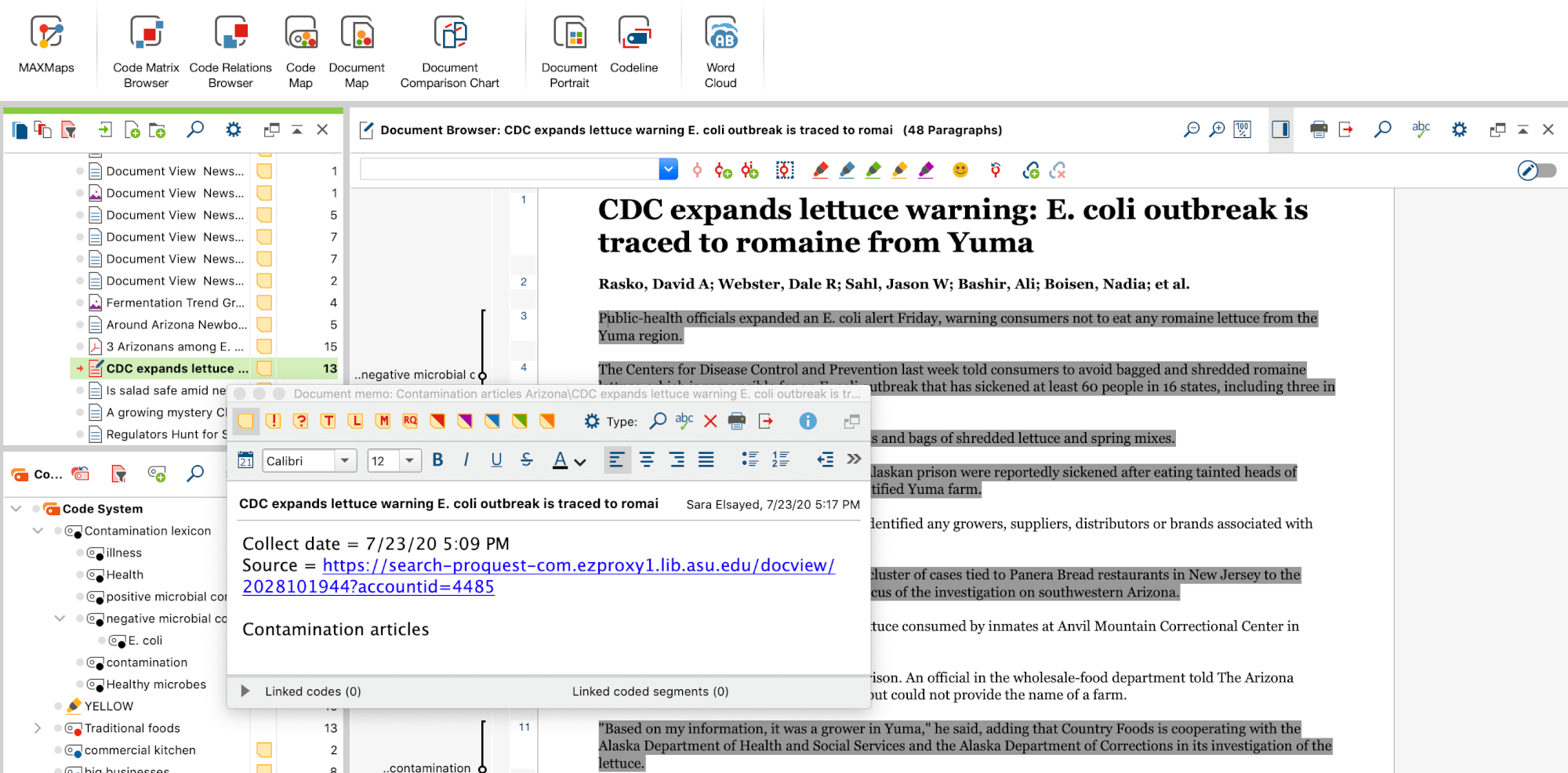Click Linked coded segments (0)

650,691
